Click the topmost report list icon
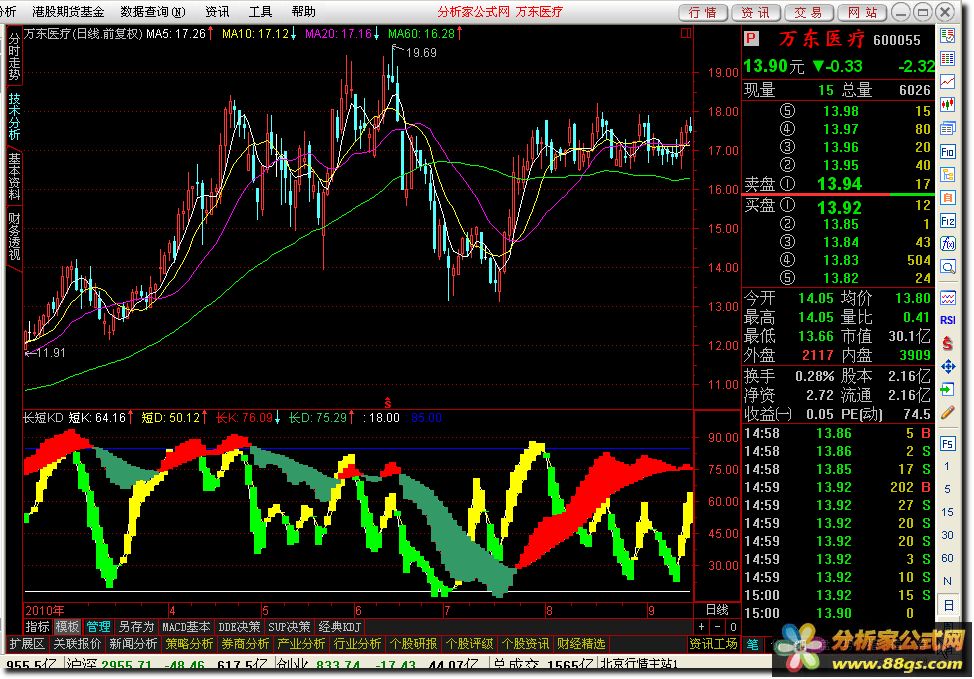Screen dimensions: 974x679 [x=947, y=35]
